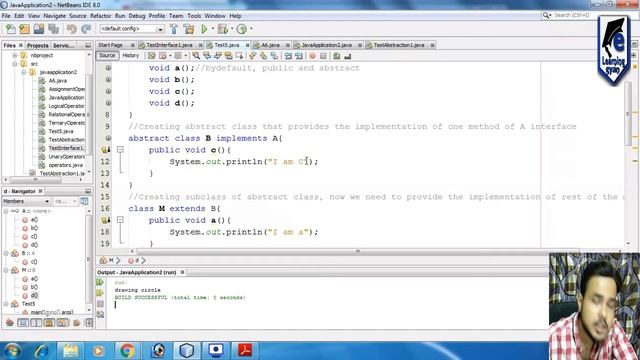Viewport: 640px width, 360px height.
Task: Click the editor horizontal scrollbar thumb
Action: point(358,251)
